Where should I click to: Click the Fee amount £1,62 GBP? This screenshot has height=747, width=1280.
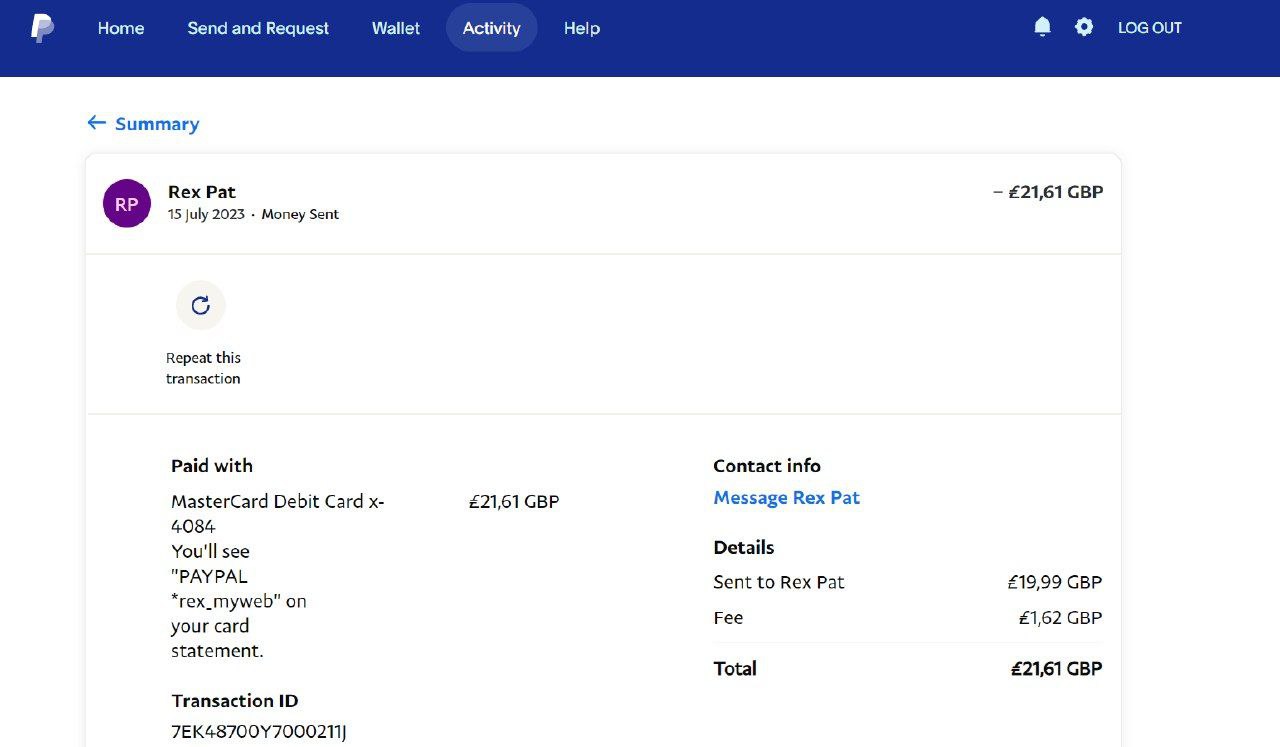pos(1060,618)
